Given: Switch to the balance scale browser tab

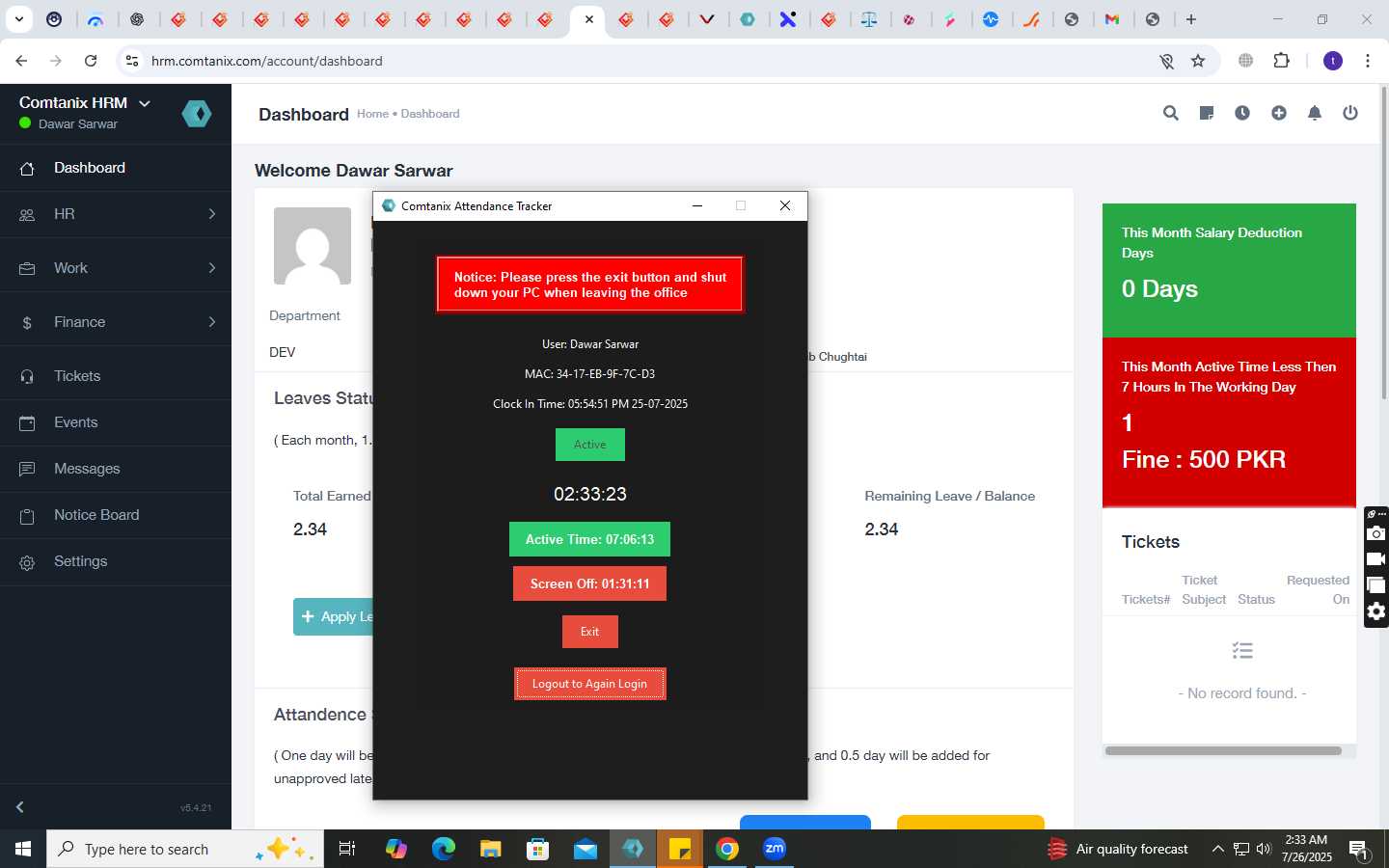Looking at the screenshot, I should pos(869,19).
